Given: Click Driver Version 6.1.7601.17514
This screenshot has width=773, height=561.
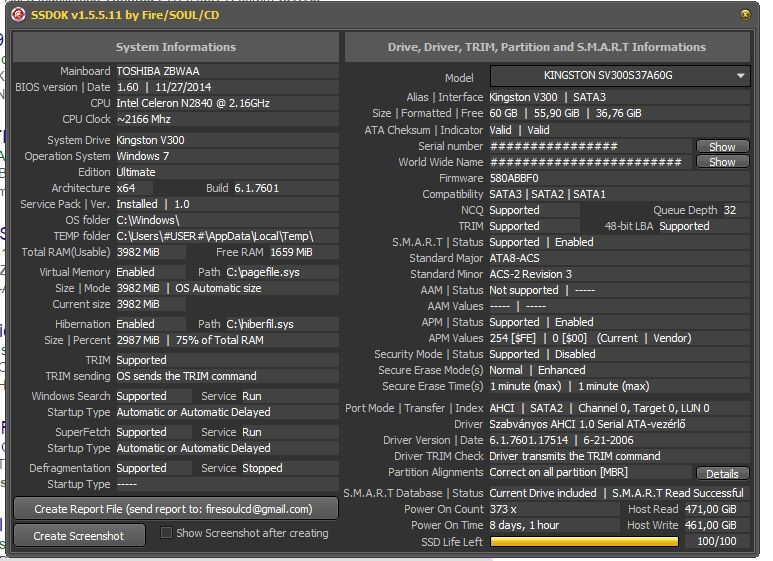Looking at the screenshot, I should click(528, 440).
